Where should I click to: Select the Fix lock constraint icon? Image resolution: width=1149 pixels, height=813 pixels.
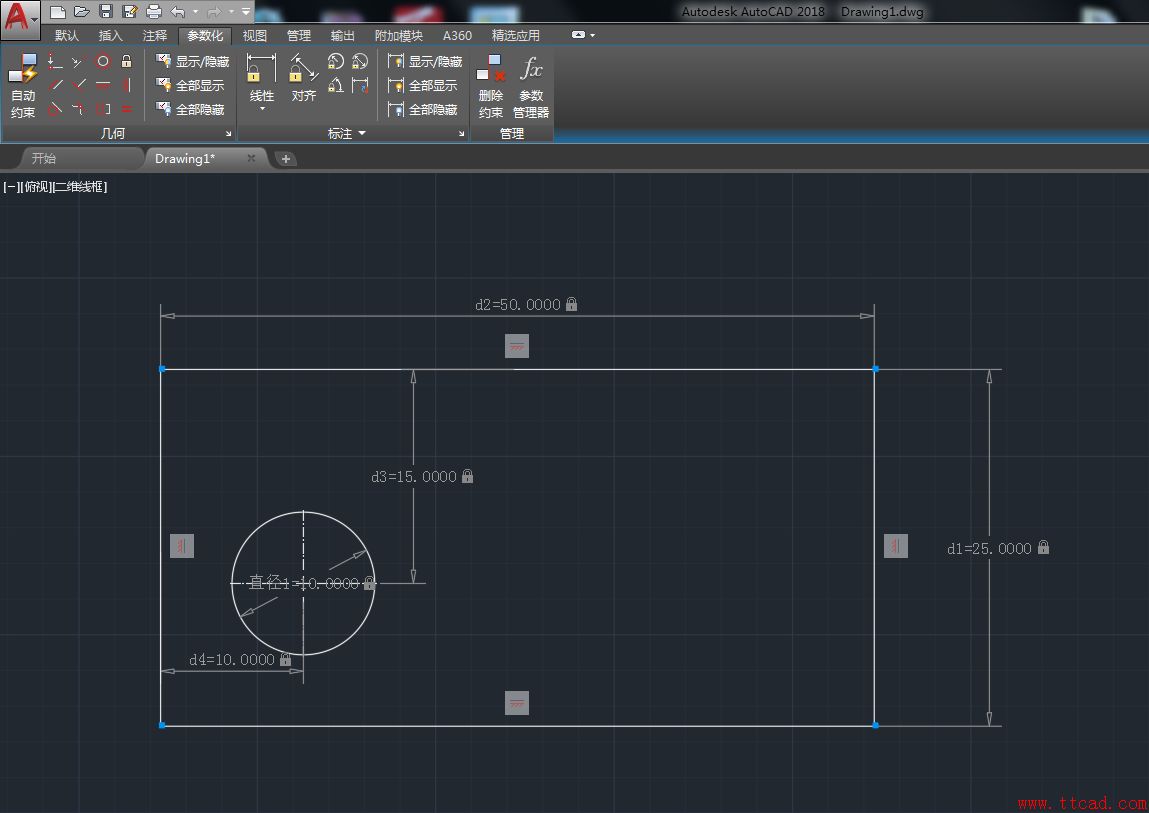(126, 62)
